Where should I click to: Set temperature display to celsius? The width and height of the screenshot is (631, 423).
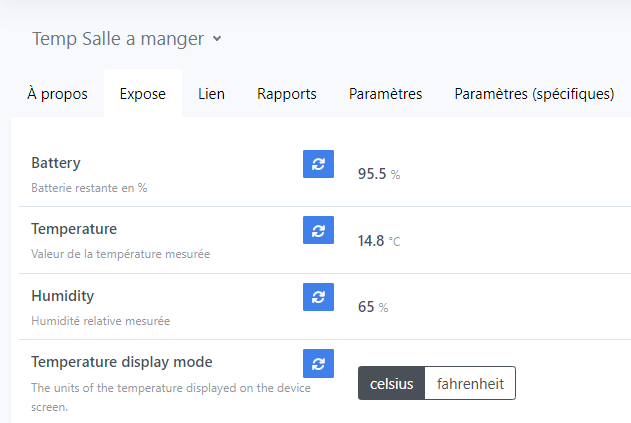point(391,384)
